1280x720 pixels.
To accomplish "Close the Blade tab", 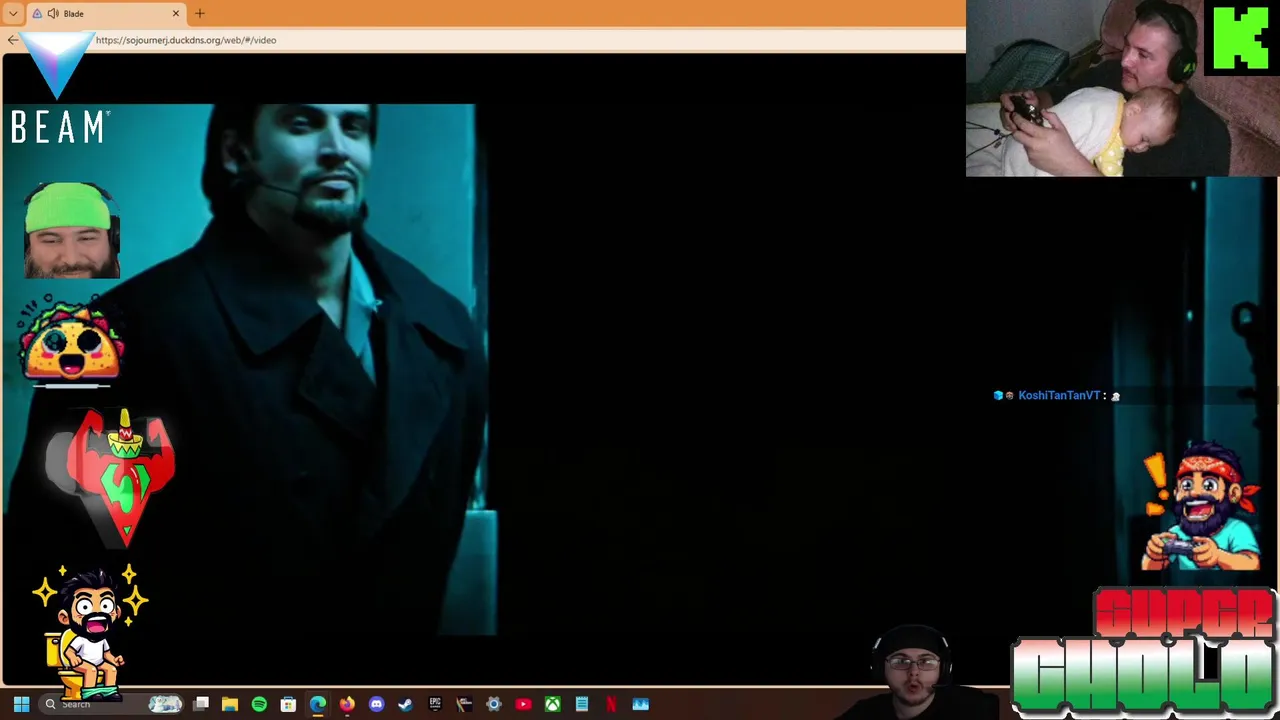I will pyautogui.click(x=176, y=13).
